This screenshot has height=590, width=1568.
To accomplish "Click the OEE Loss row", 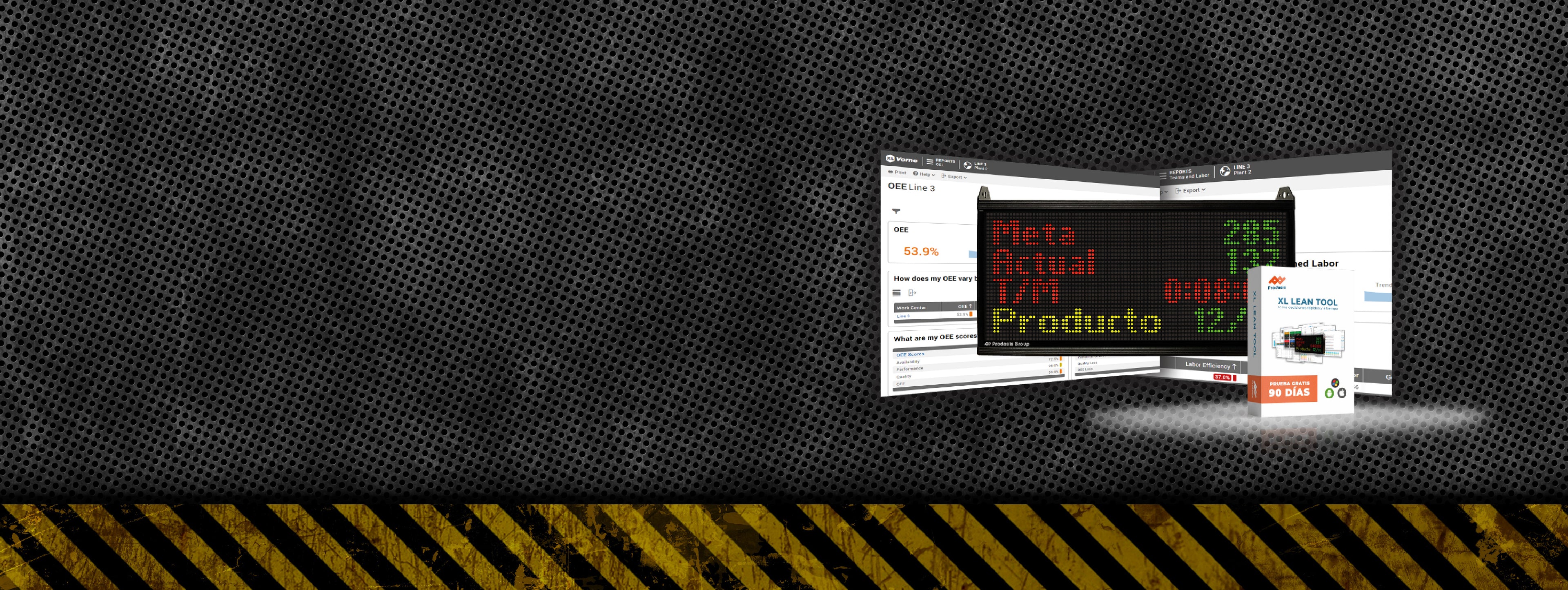I will [x=1085, y=369].
